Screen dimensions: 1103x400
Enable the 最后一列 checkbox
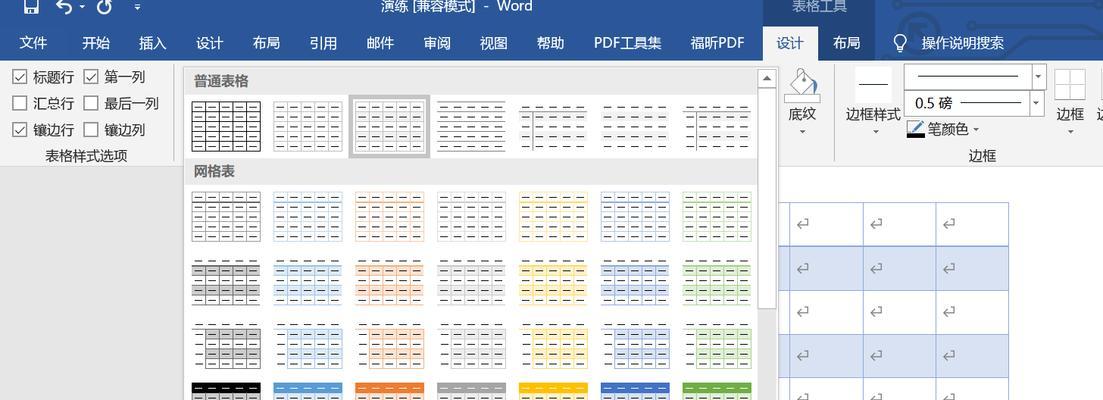91,103
